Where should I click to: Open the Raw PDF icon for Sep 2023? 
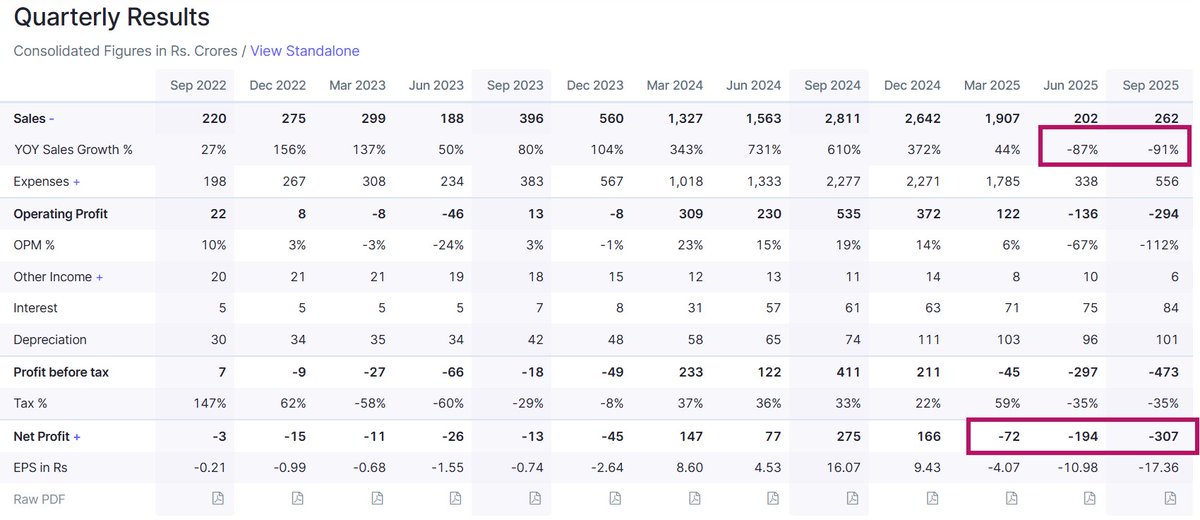pos(535,498)
